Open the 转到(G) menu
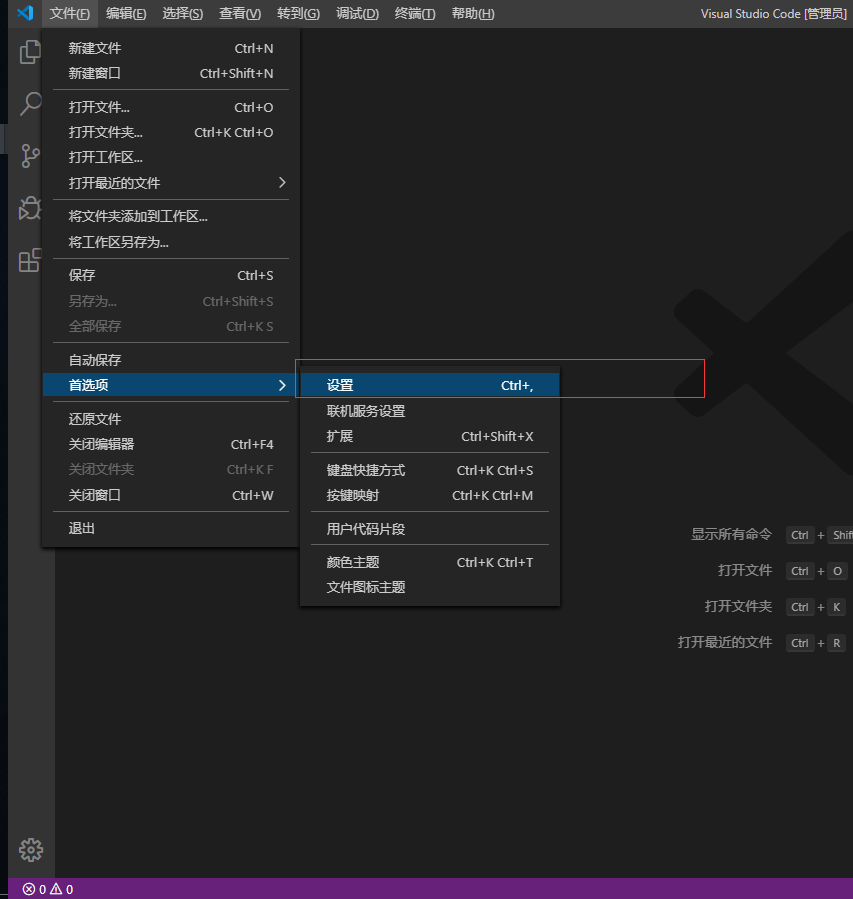Image resolution: width=853 pixels, height=899 pixels. coord(298,13)
